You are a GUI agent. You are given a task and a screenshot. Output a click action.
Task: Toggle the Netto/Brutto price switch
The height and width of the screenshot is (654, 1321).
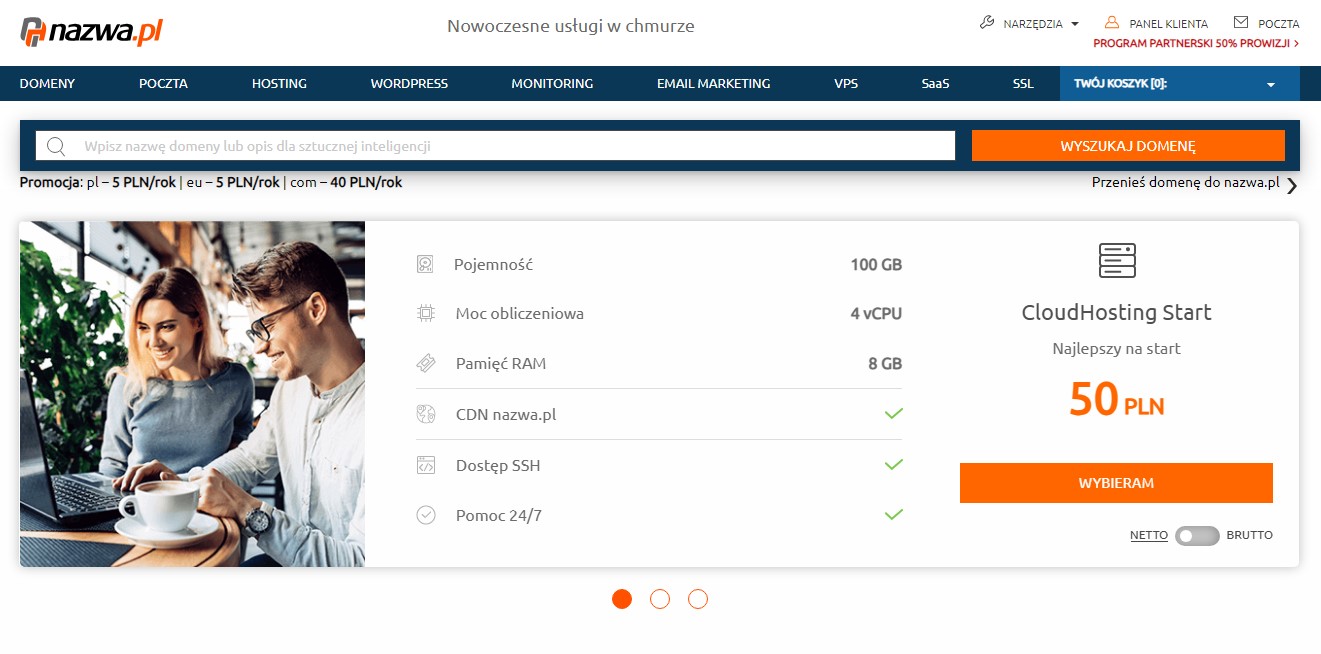point(1197,536)
